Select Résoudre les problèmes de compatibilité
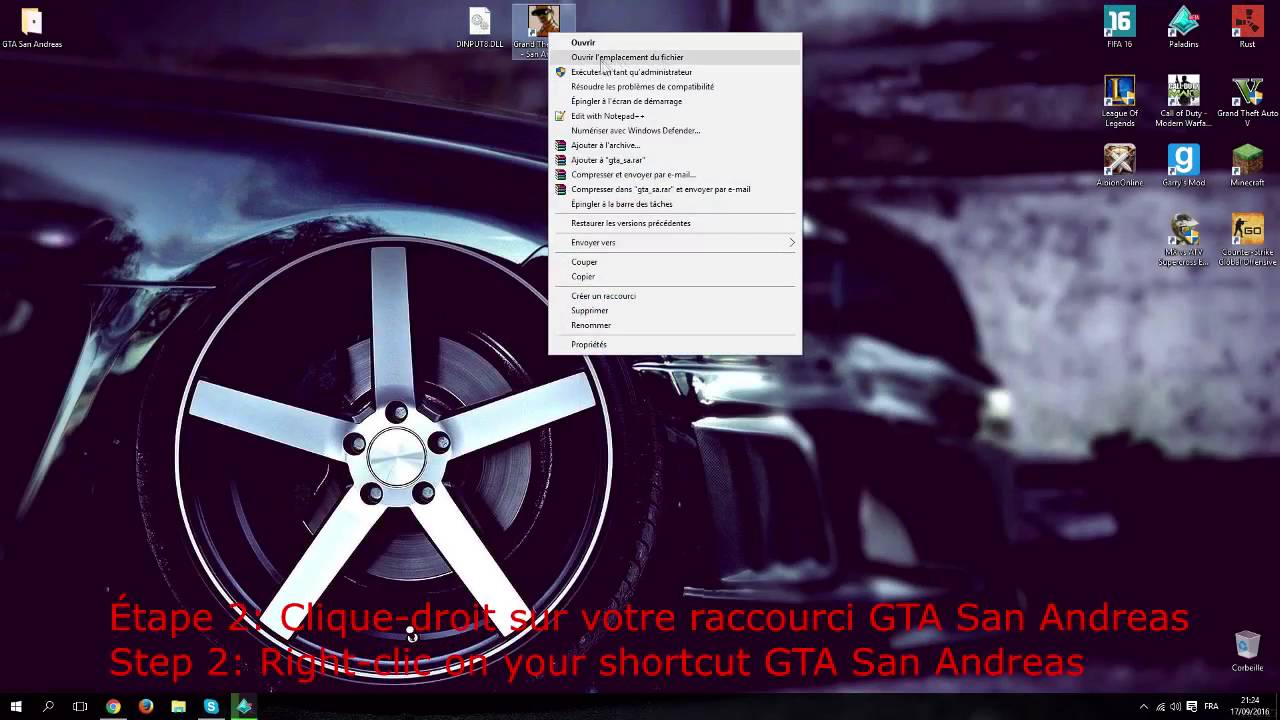1280x720 pixels. 675,87
